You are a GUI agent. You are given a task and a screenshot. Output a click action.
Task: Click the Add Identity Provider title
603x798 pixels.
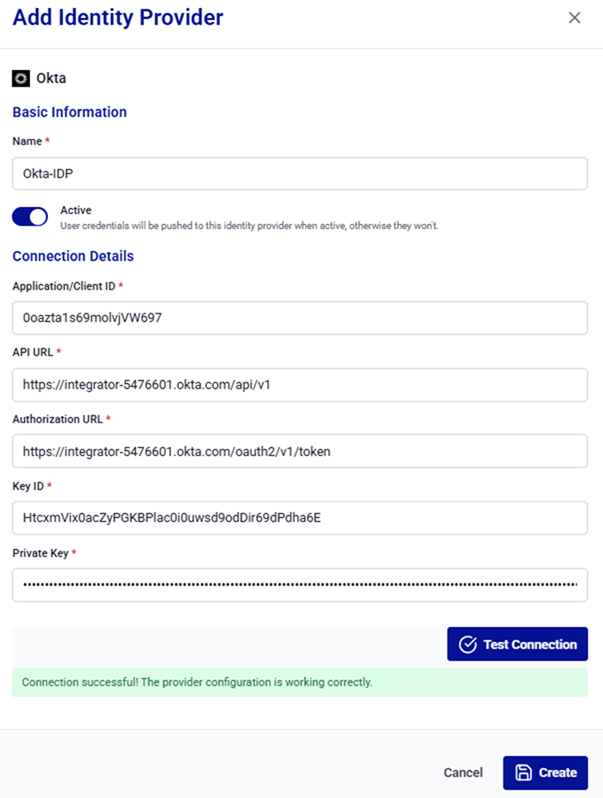pos(118,17)
